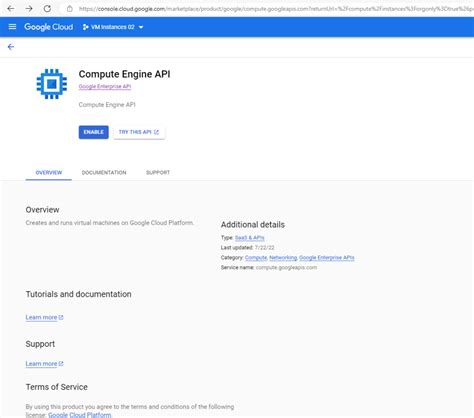Screen dimensions: 474x418
Task: Switch to the Documentation tab
Action: (104, 172)
